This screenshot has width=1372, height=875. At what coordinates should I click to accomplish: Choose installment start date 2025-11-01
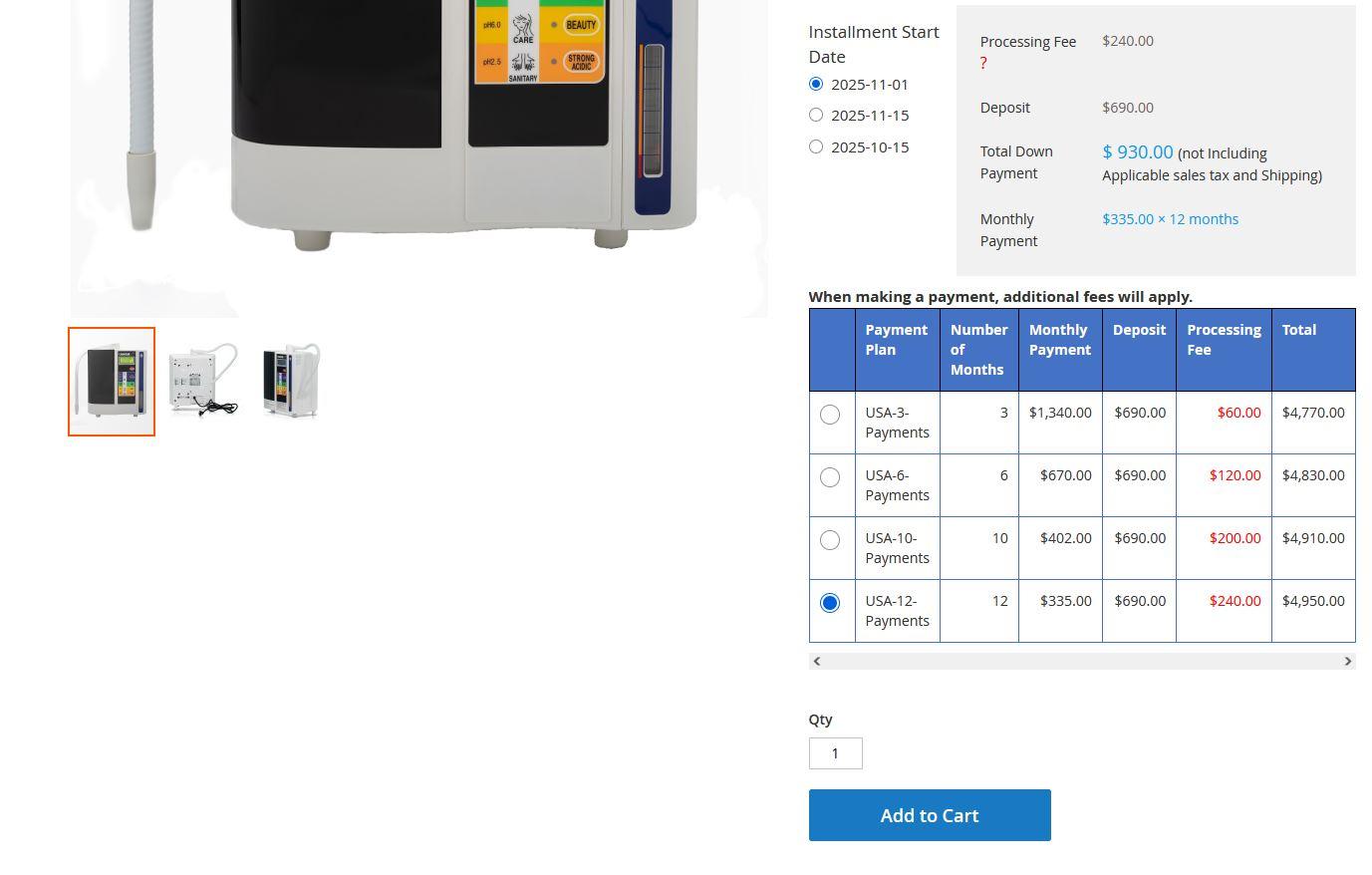pyautogui.click(x=816, y=85)
